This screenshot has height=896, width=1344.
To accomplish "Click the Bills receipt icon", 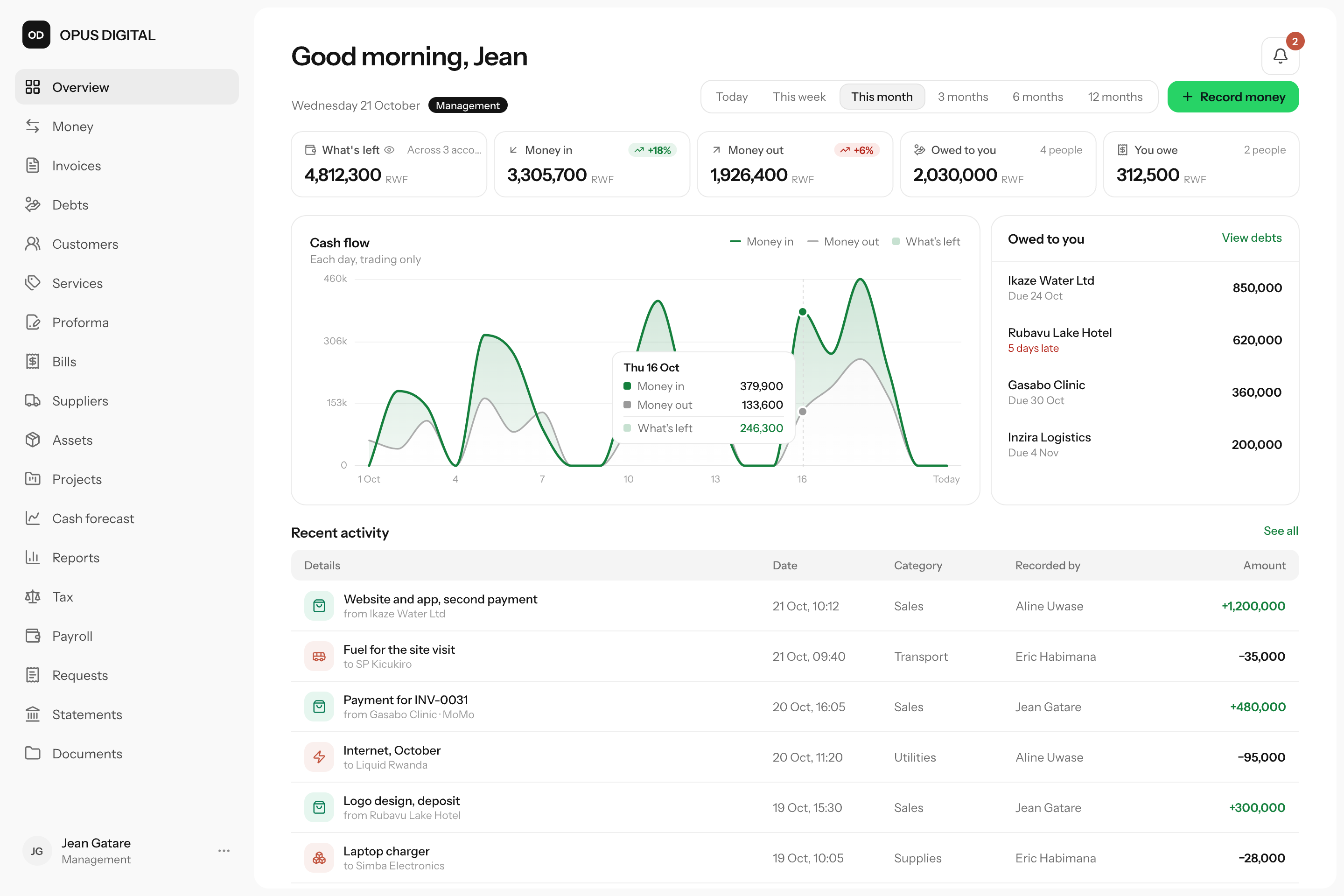I will click(x=33, y=361).
